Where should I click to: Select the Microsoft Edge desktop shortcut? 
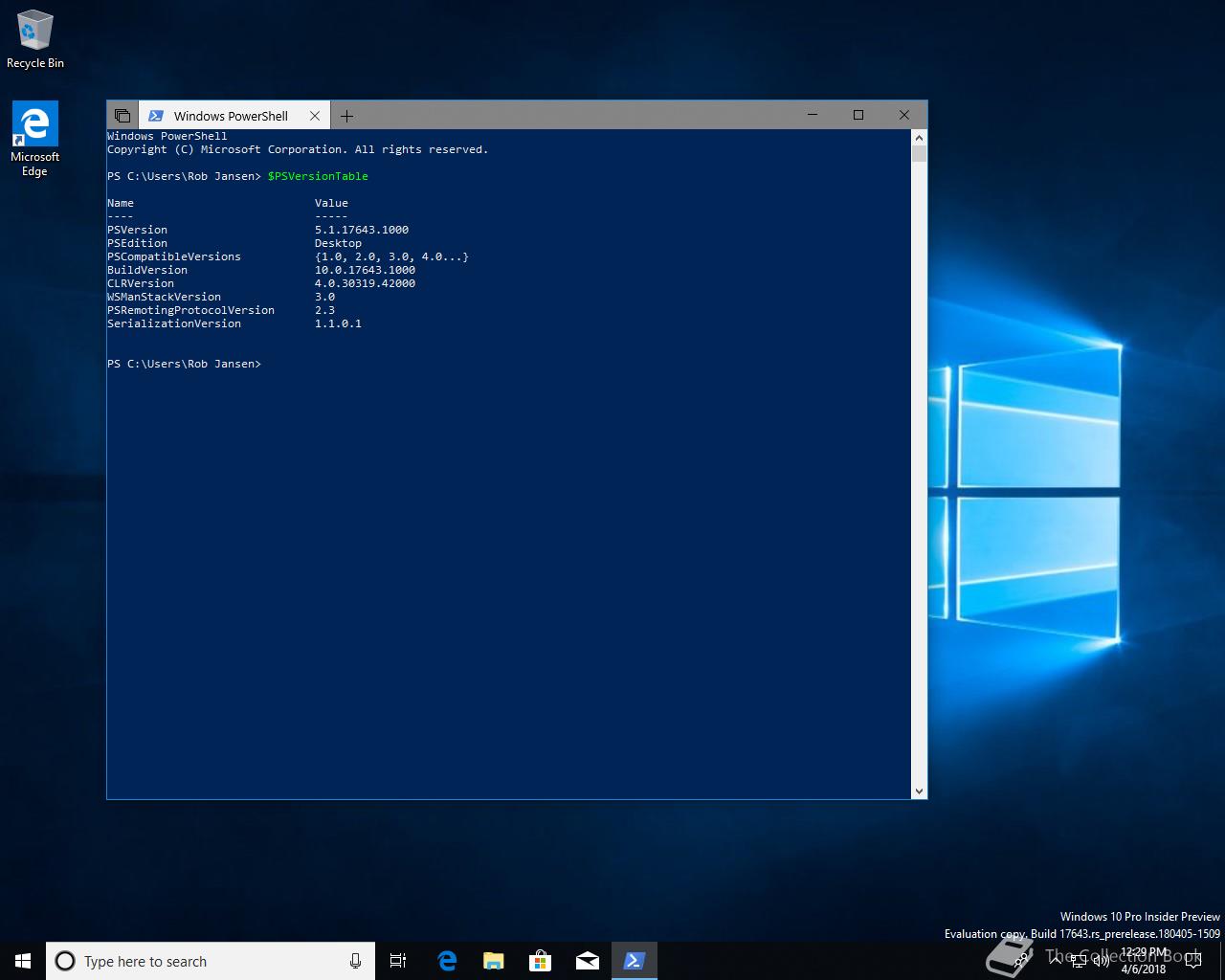[x=35, y=140]
